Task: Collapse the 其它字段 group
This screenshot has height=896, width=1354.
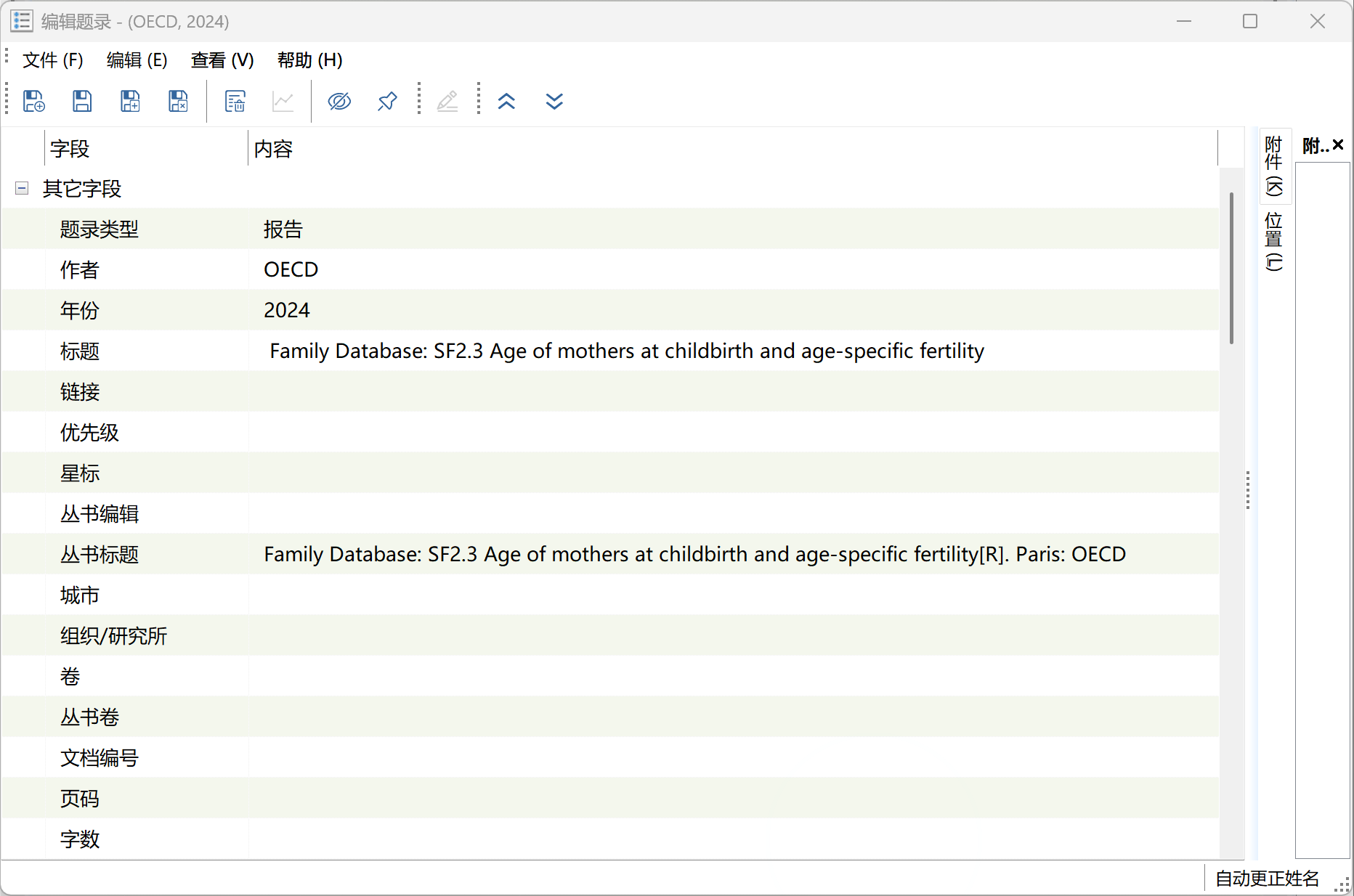Action: [x=22, y=188]
